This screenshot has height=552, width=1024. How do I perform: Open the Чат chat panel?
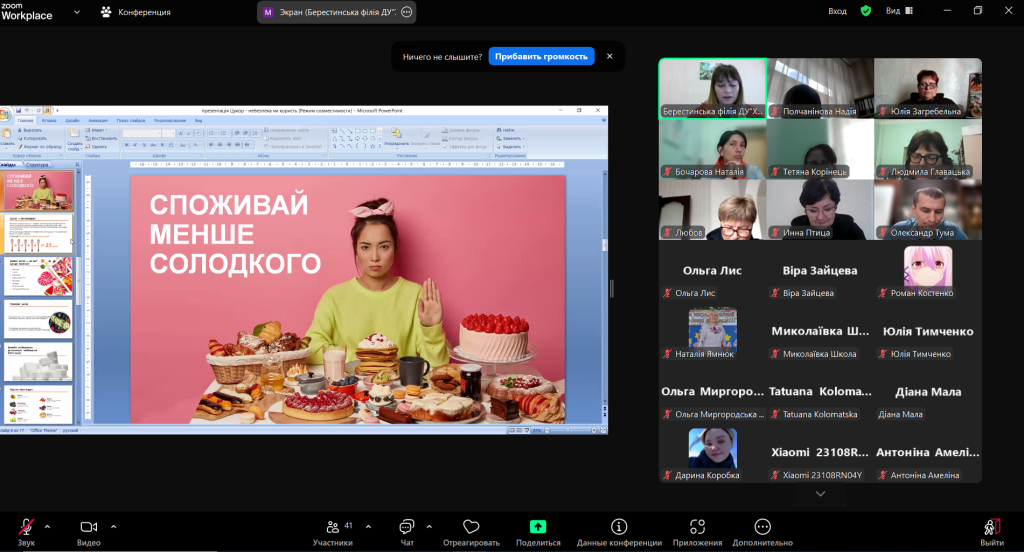407,532
